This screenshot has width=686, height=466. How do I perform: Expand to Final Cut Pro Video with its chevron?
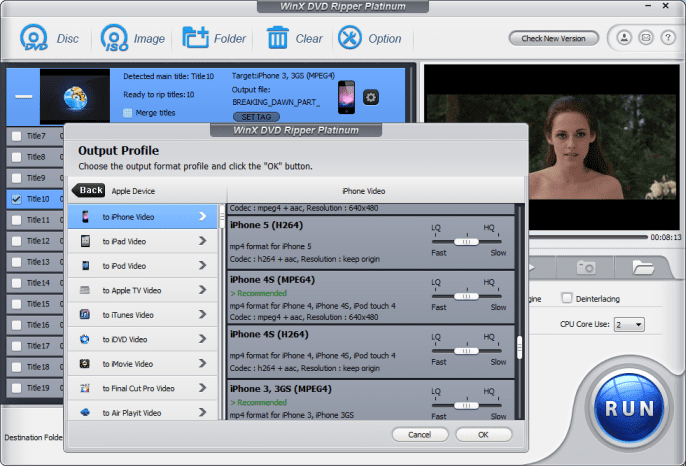point(203,388)
